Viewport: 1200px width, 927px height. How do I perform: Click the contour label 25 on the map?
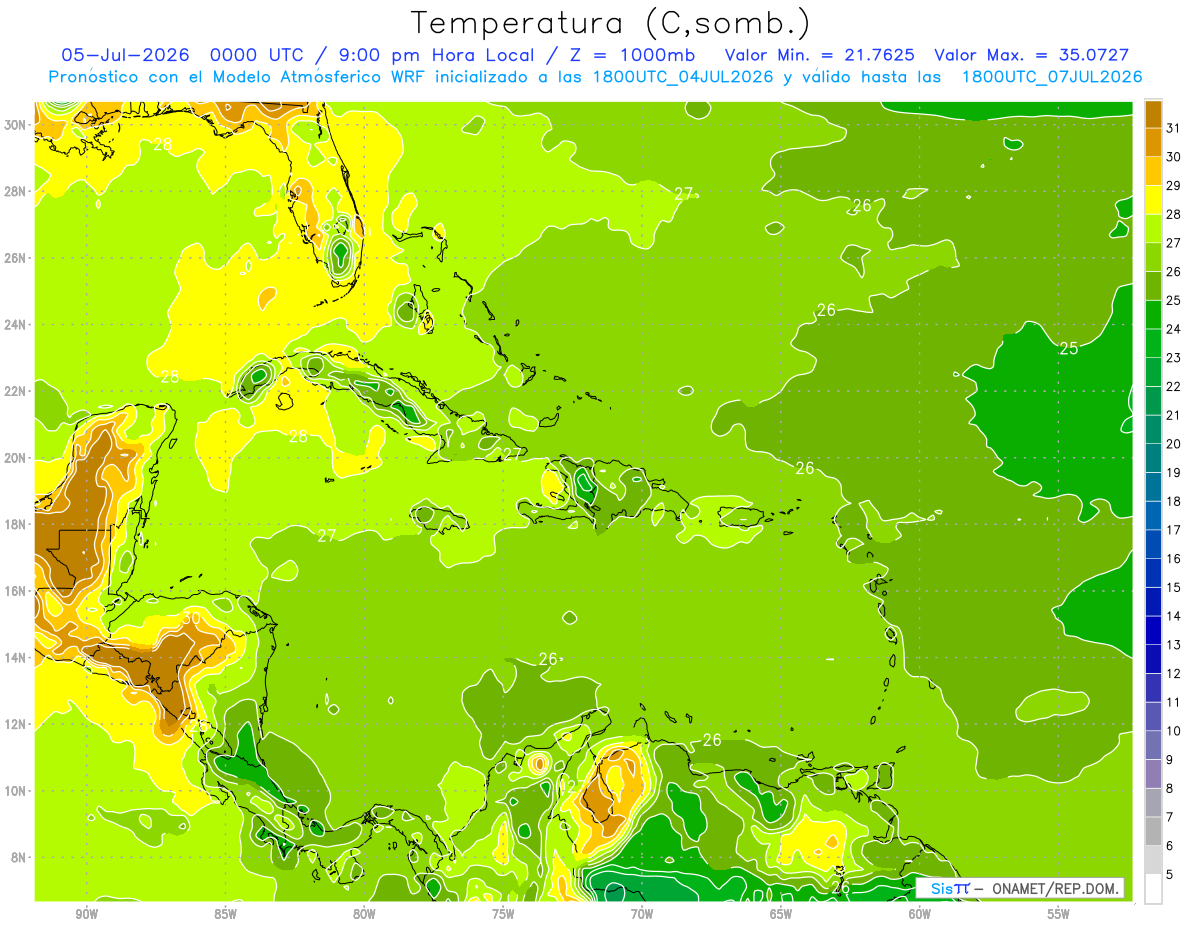tap(1069, 348)
